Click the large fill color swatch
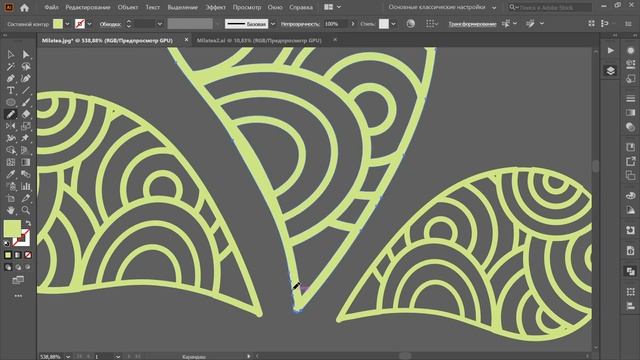Viewport: 640px width, 360px height. click(12, 228)
